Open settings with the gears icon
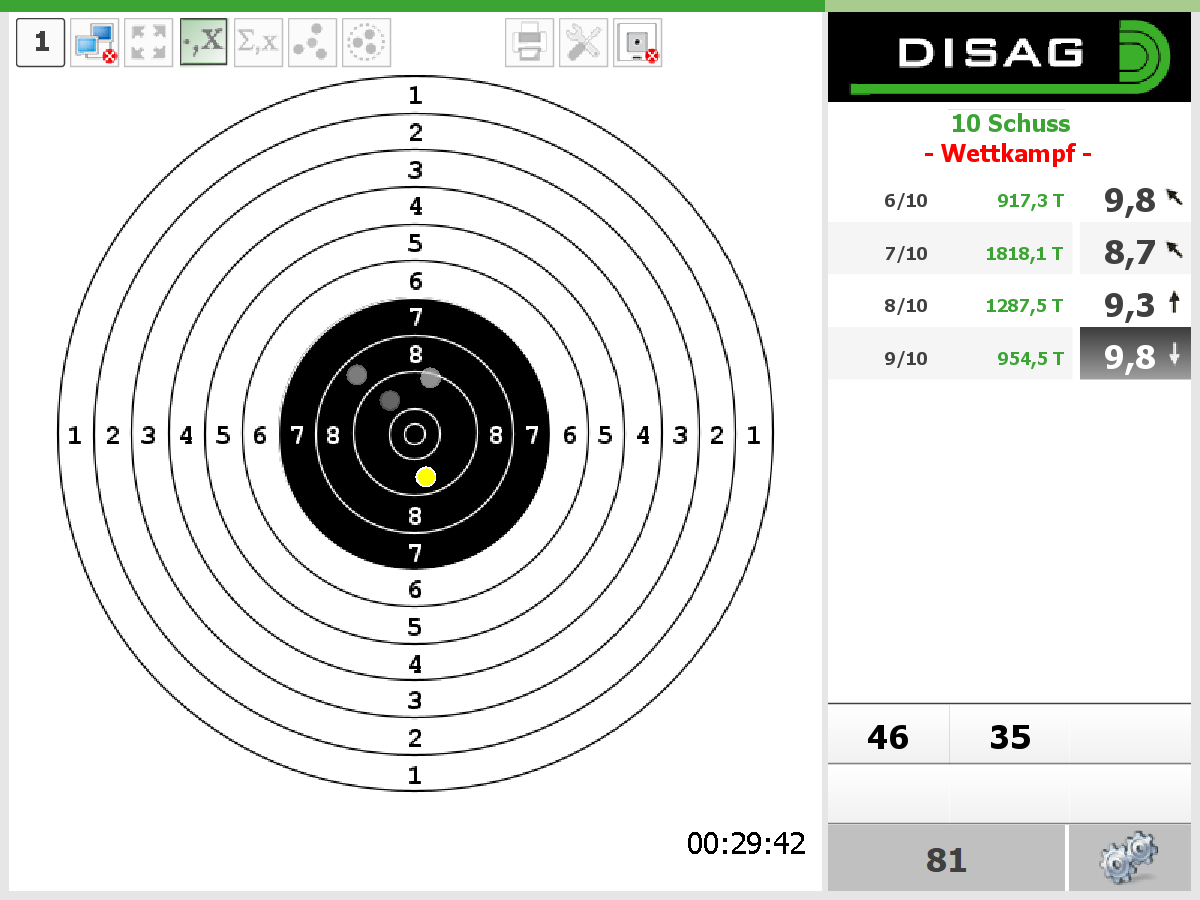This screenshot has width=1200, height=900. coord(1129,858)
